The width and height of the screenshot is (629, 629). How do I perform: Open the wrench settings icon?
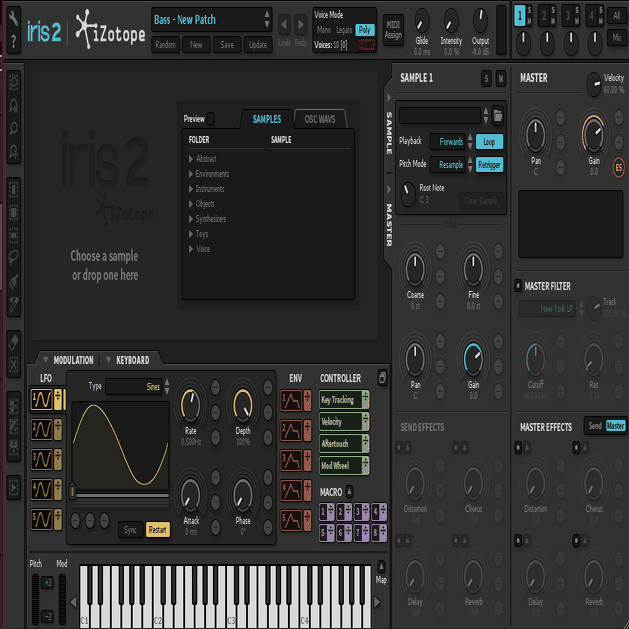pos(14,18)
